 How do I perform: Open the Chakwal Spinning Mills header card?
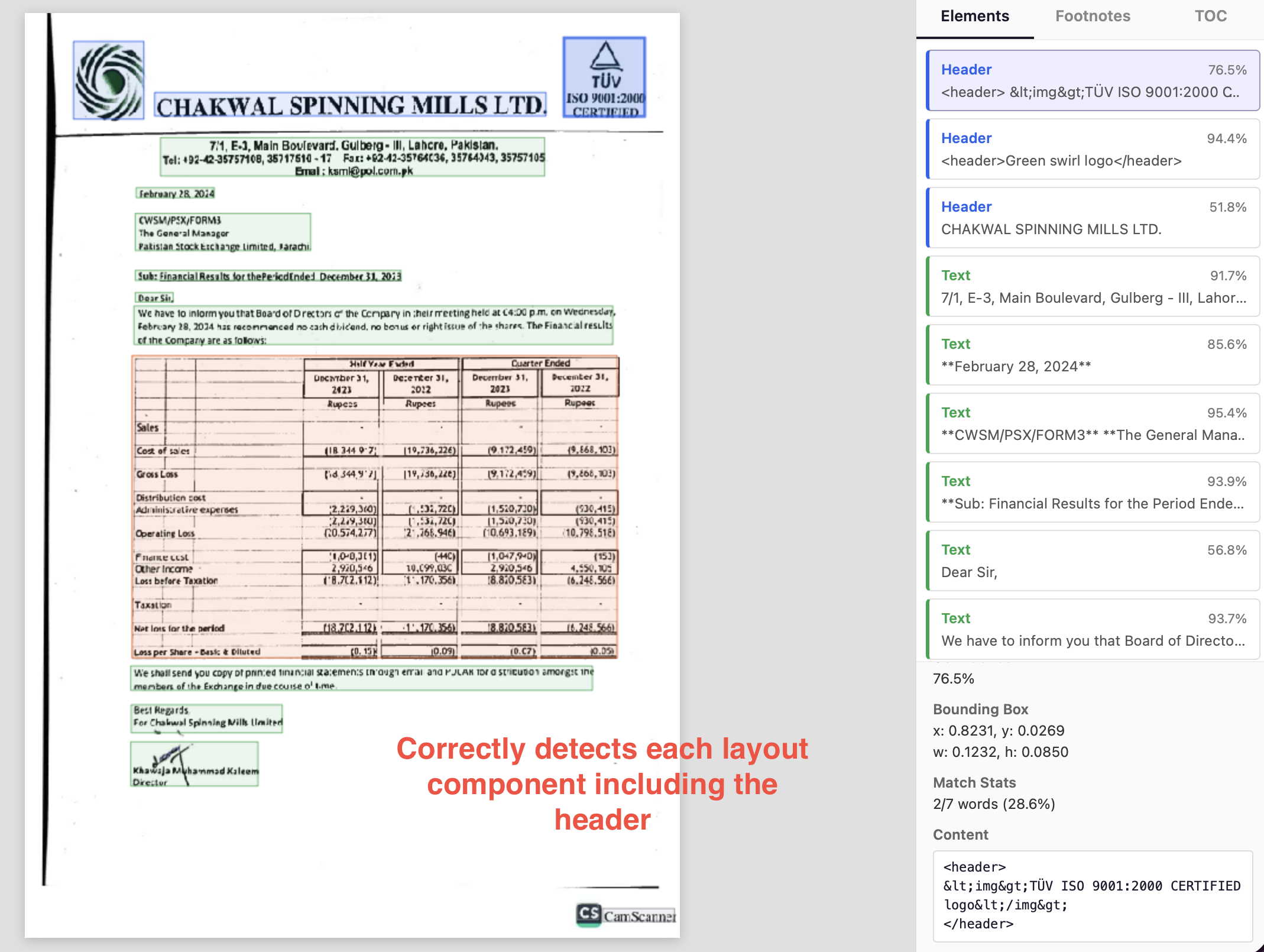[x=1093, y=218]
